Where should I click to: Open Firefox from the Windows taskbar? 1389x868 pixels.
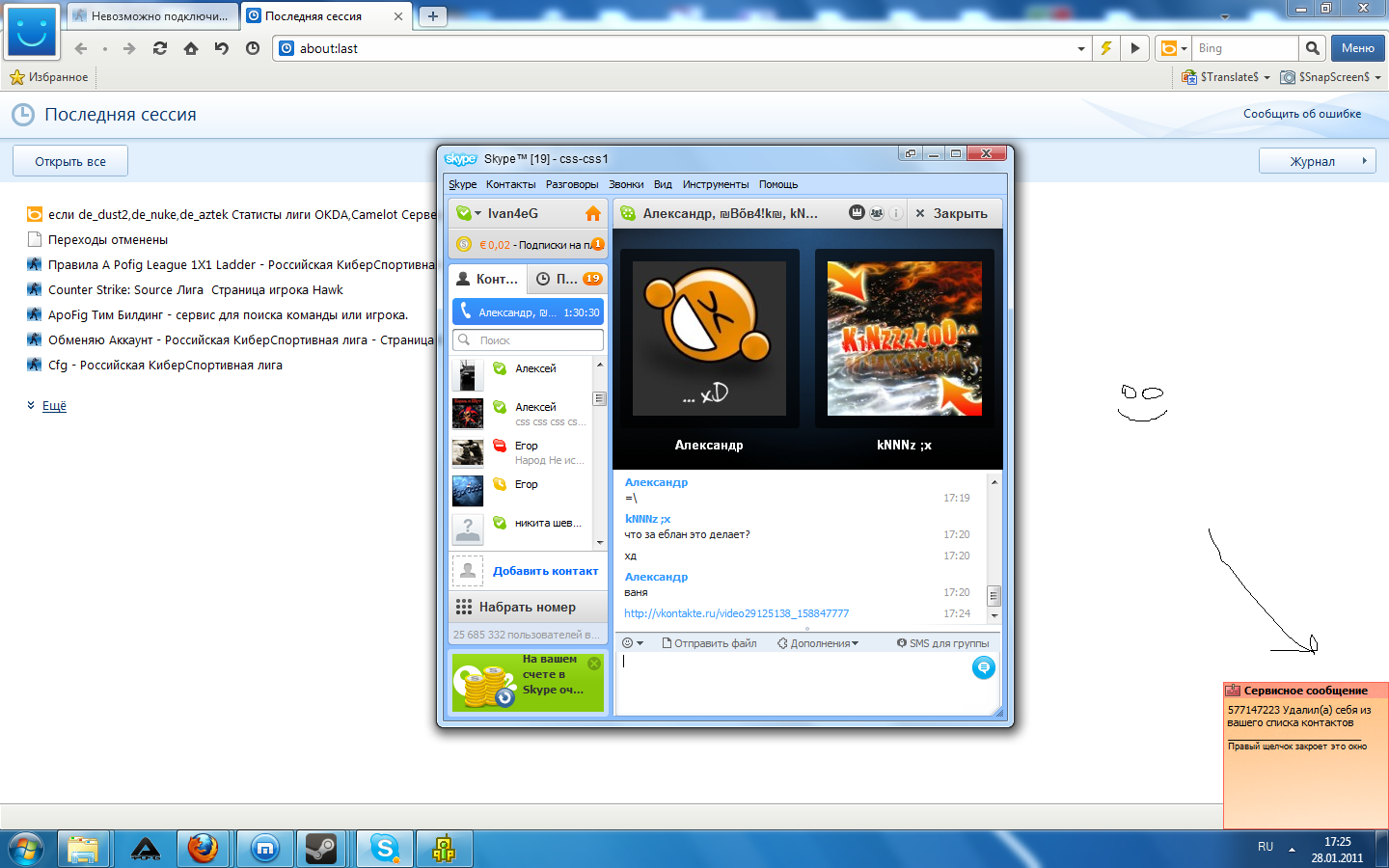pyautogui.click(x=203, y=849)
